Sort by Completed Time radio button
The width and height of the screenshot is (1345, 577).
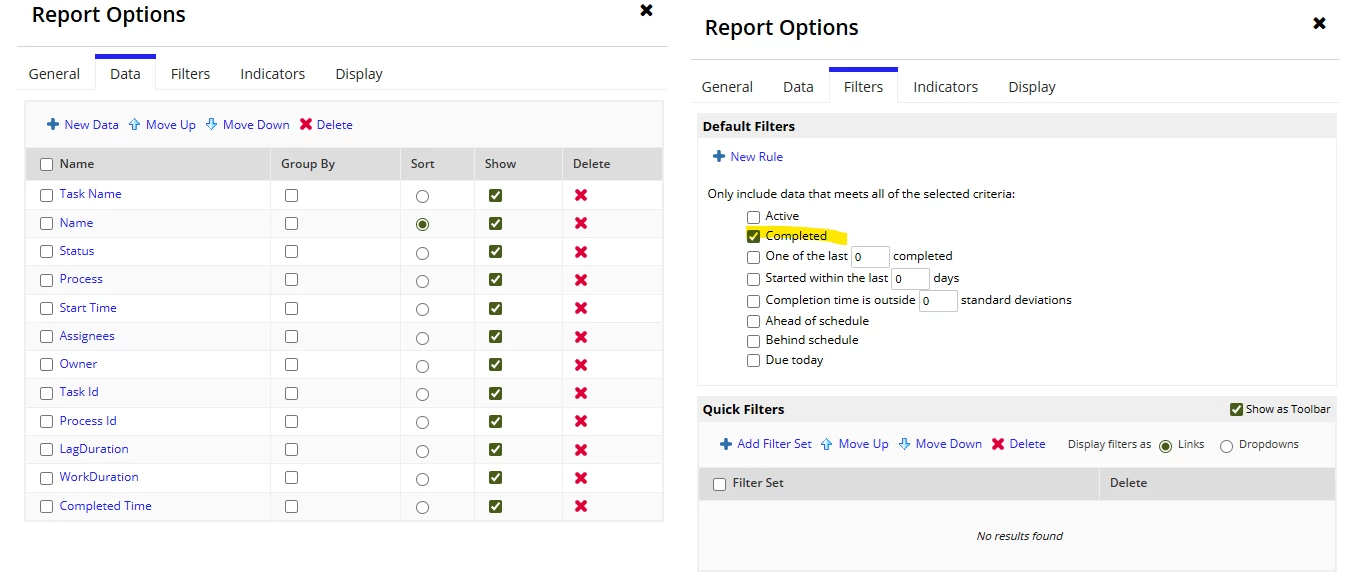(422, 508)
